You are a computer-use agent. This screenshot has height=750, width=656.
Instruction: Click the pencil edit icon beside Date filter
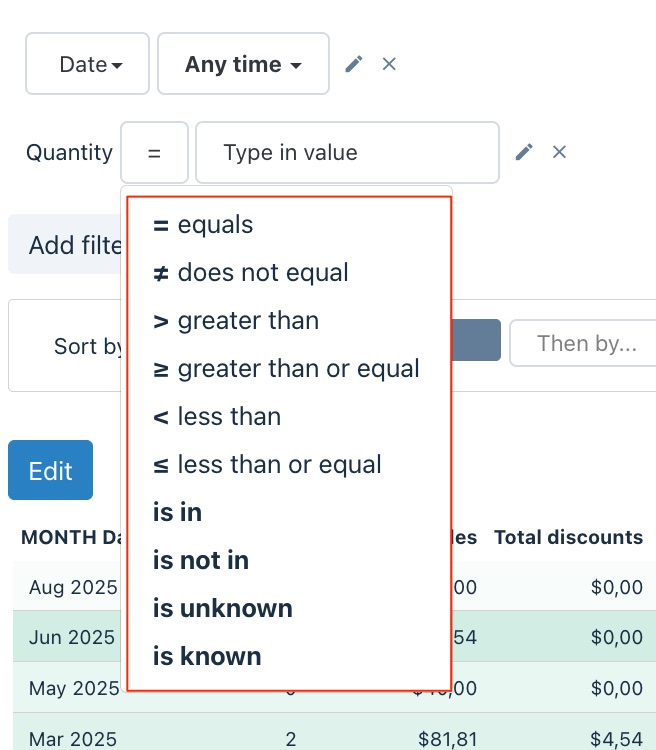353,64
